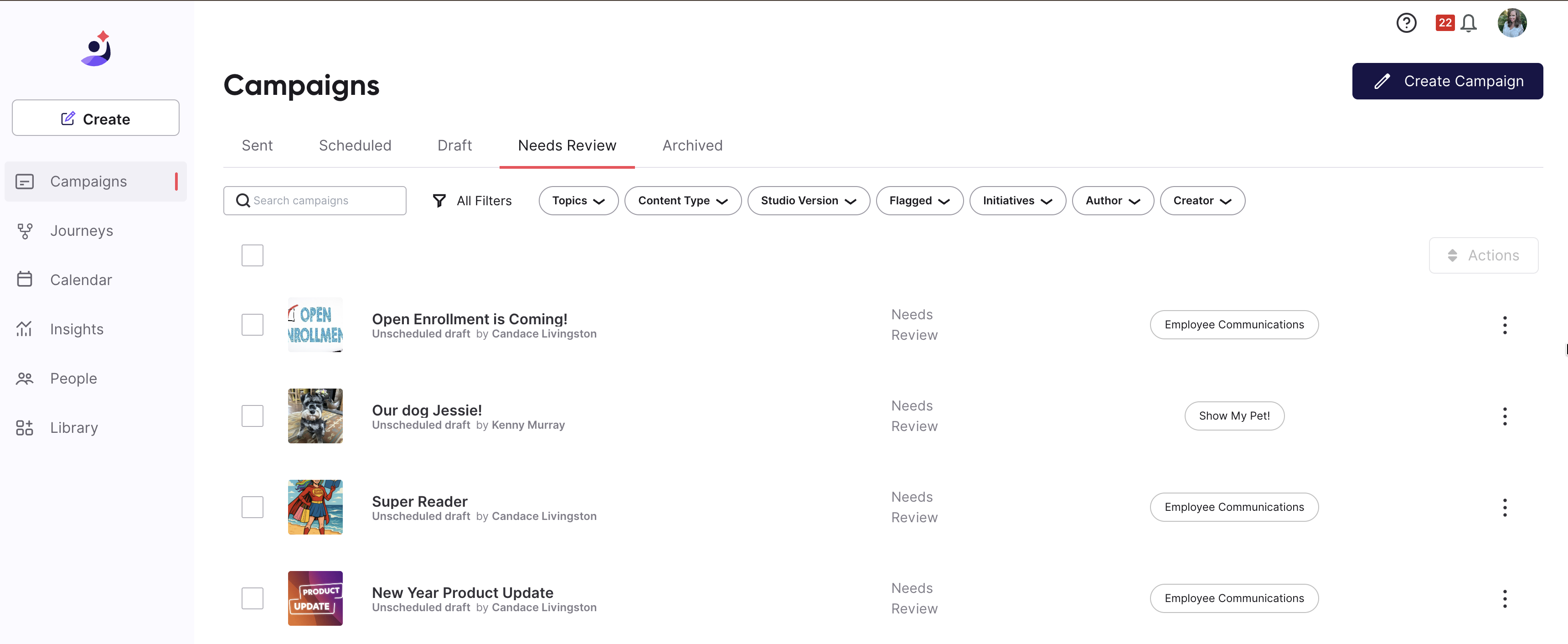This screenshot has width=1568, height=644.
Task: Select the Needs Review tab
Action: [567, 145]
